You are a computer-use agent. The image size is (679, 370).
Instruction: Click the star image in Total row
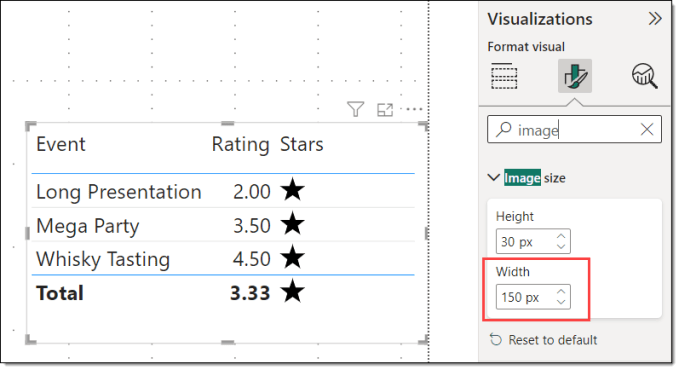coord(292,291)
